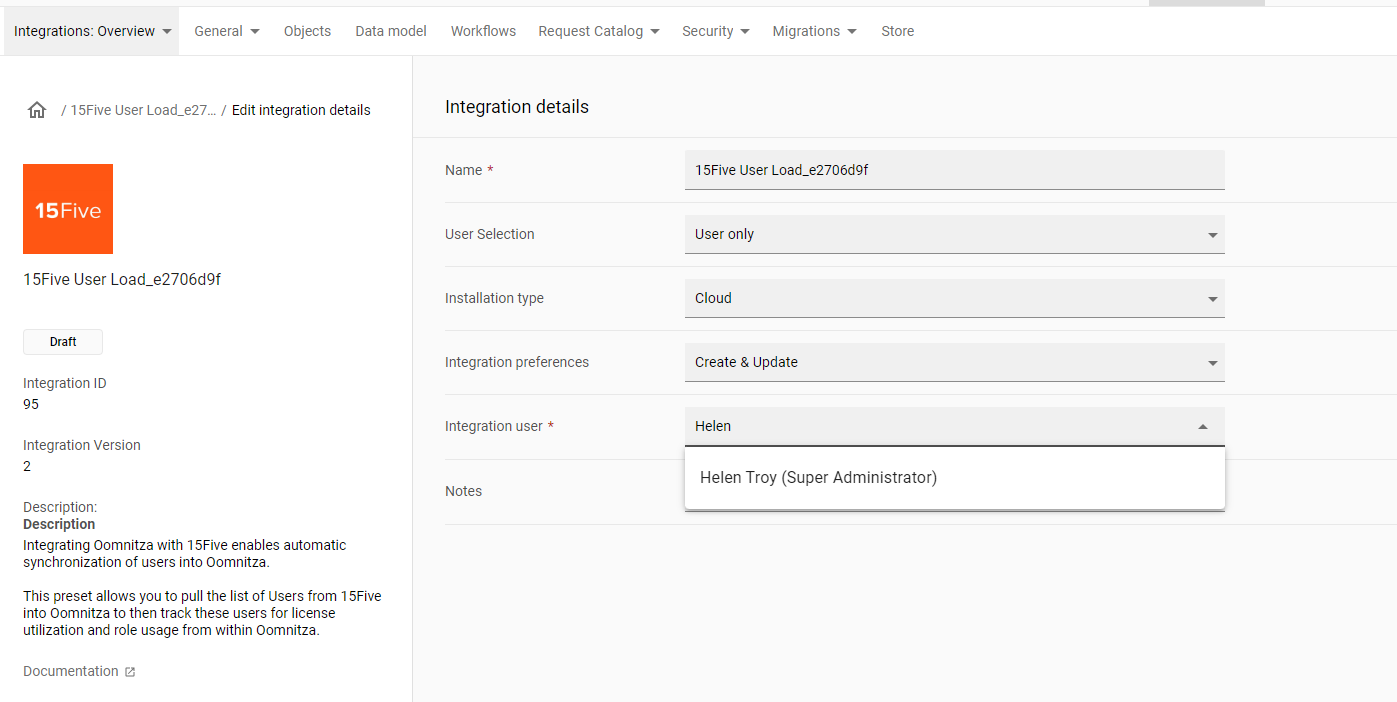Go to the Store tab
The height and width of the screenshot is (702, 1397).
tap(897, 31)
